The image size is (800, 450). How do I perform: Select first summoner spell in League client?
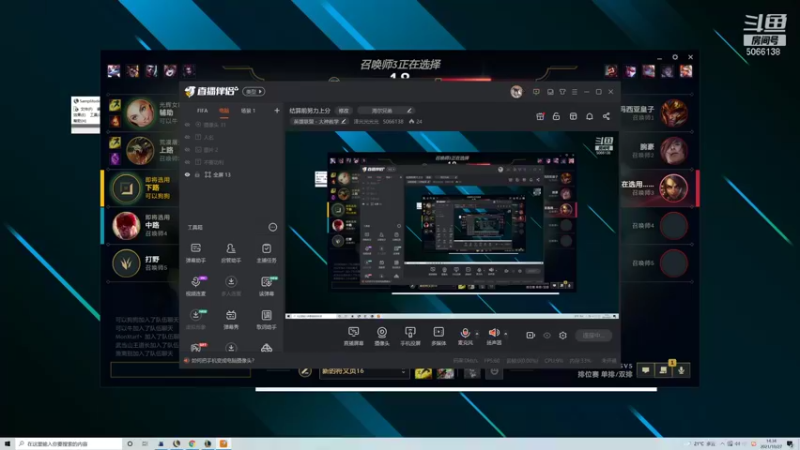(x=423, y=373)
